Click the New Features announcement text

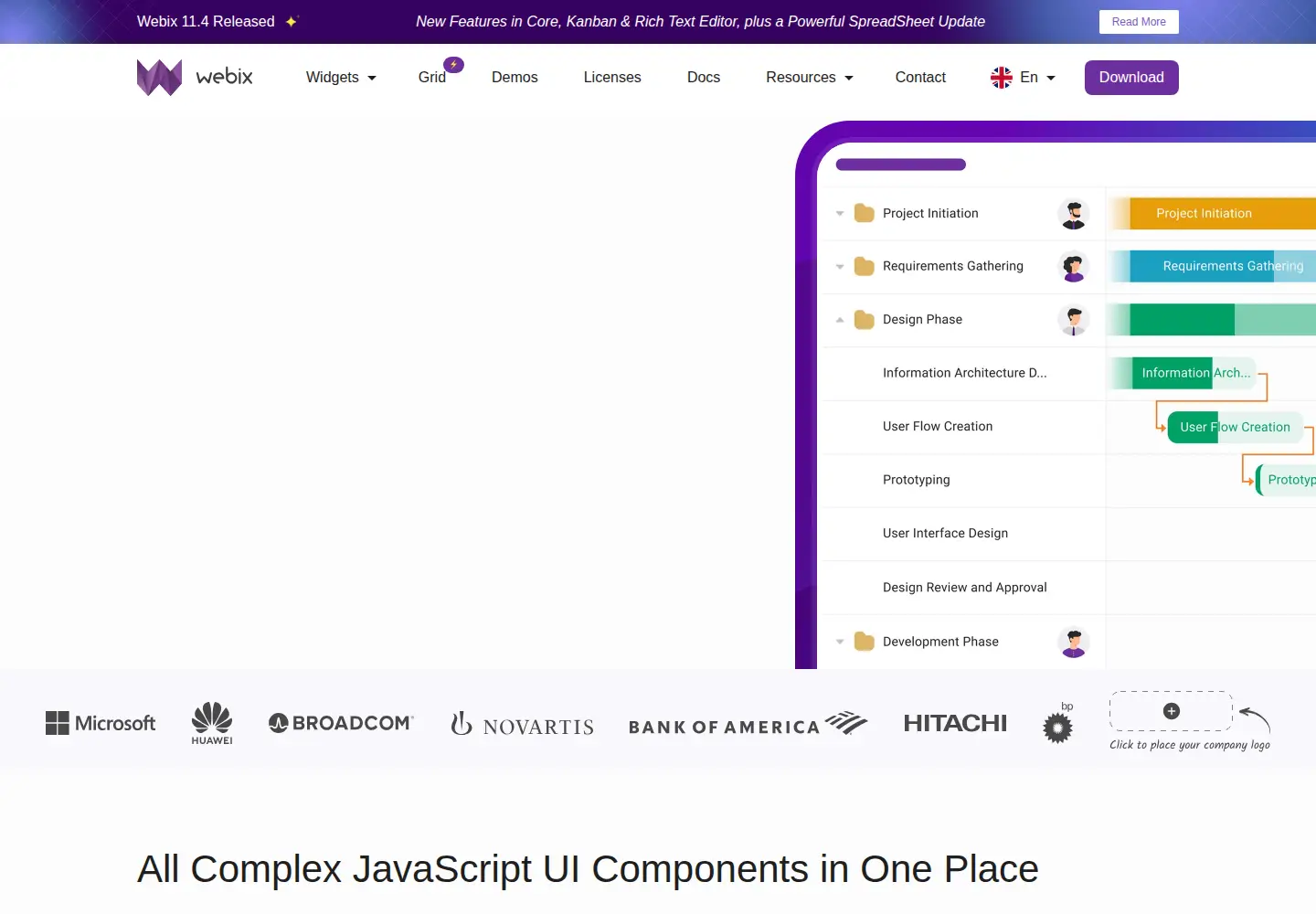(x=700, y=21)
